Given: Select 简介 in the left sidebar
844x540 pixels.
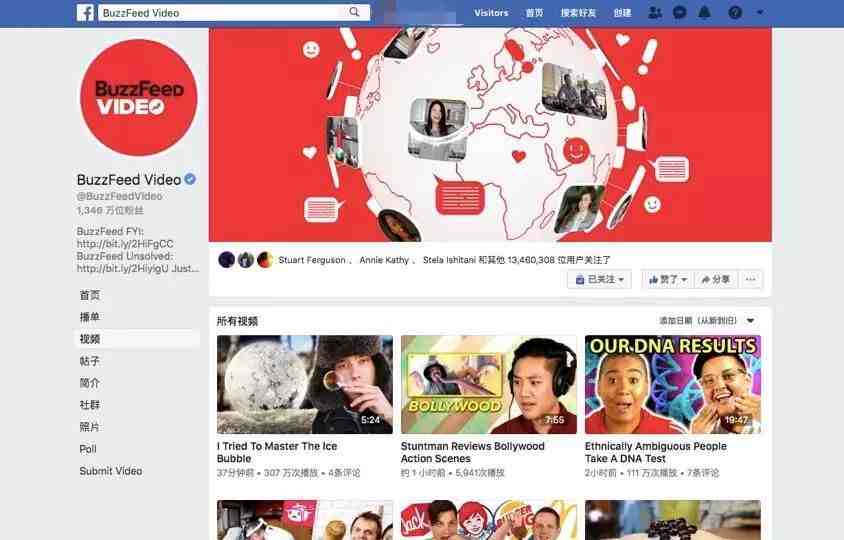Looking at the screenshot, I should (90, 383).
